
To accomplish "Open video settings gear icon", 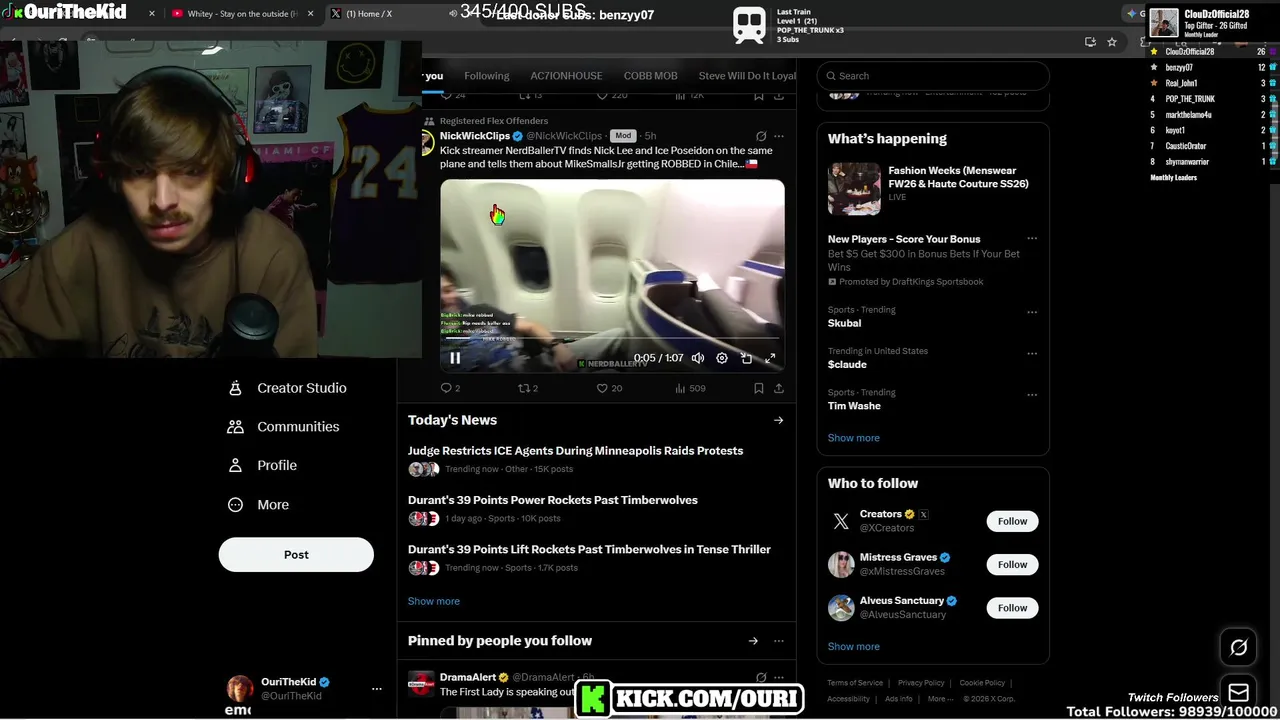I will pos(722,358).
